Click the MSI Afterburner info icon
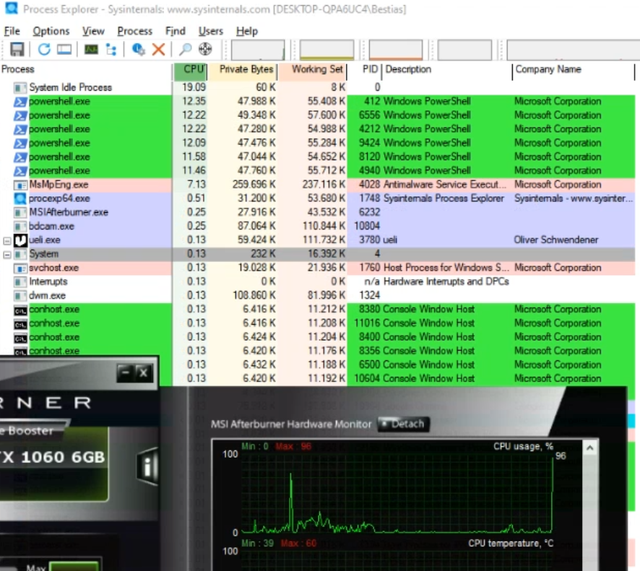Screen dimensions: 640x571 pos(148,466)
